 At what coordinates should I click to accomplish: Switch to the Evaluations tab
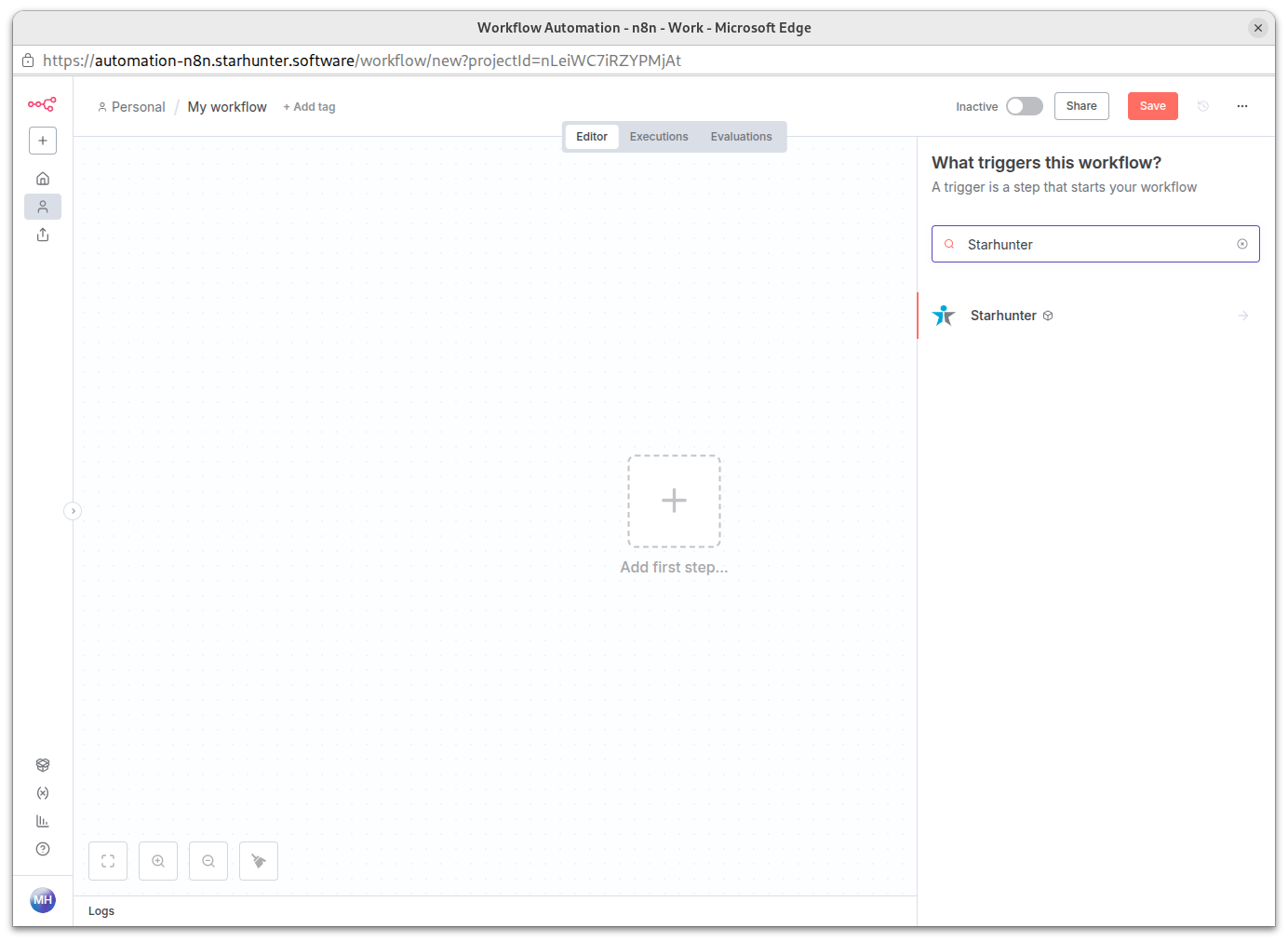coord(741,137)
